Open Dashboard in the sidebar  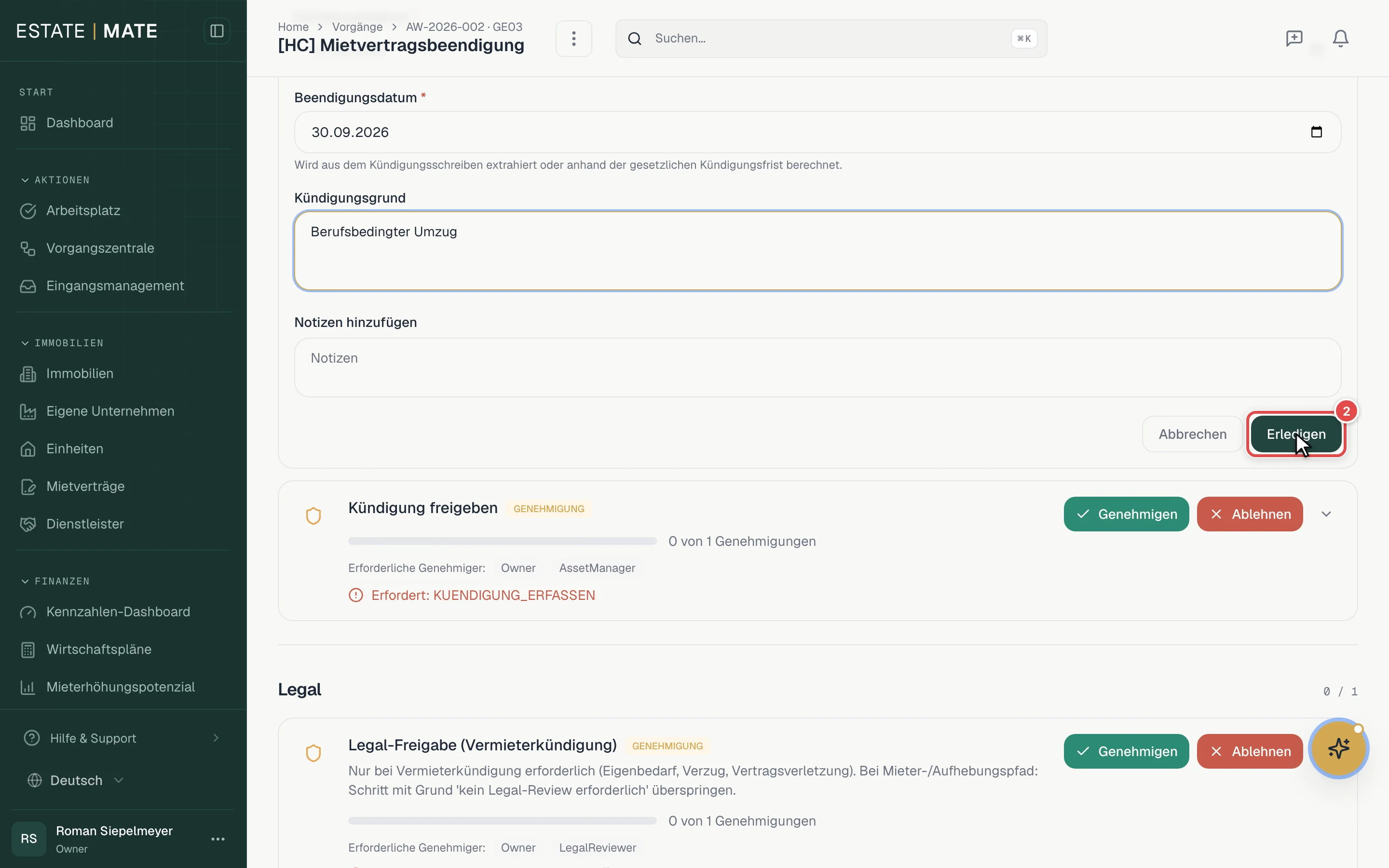123,123
